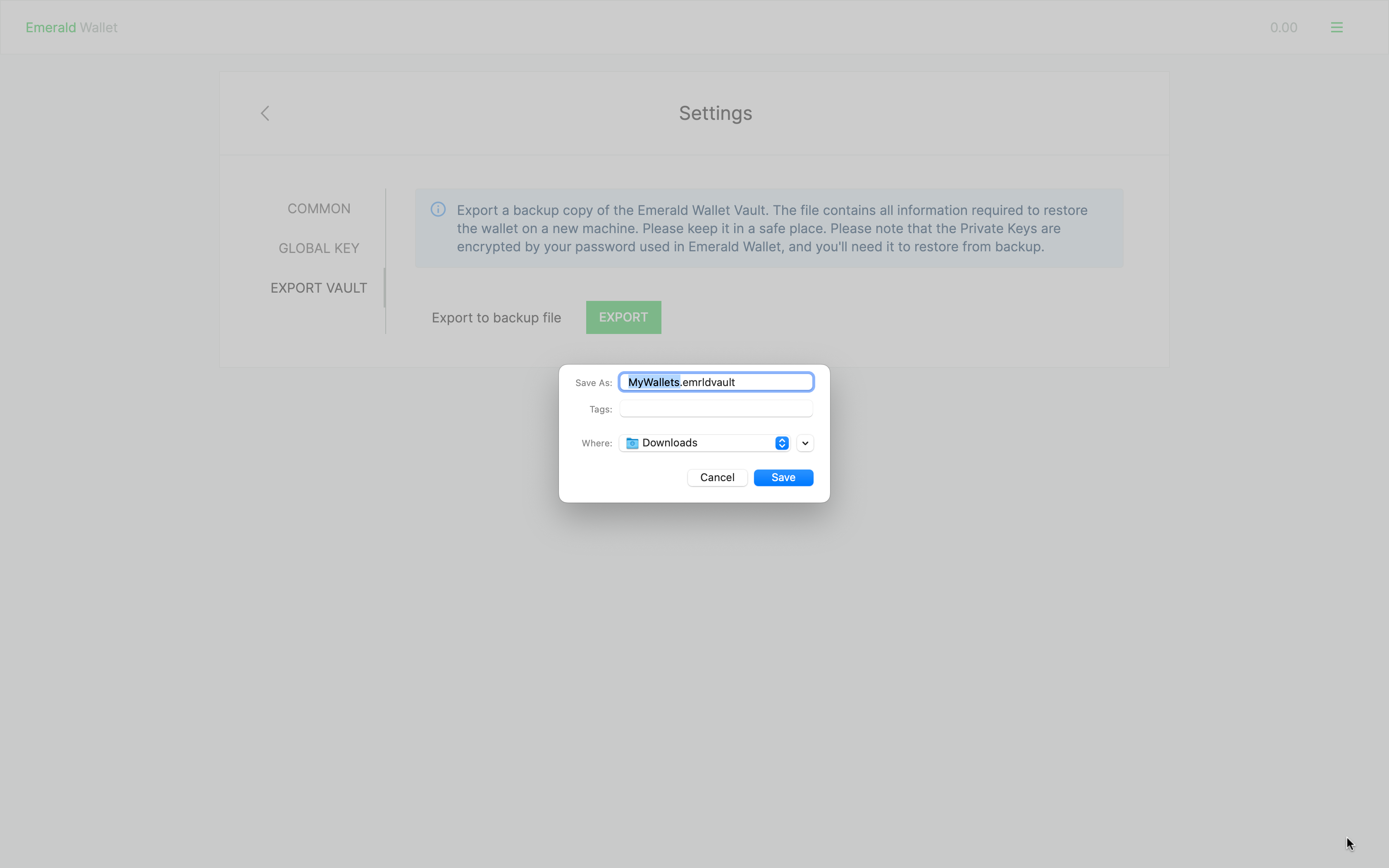Click the balance display showing 0.00
Screen dimensions: 1389x868
point(1283,27)
